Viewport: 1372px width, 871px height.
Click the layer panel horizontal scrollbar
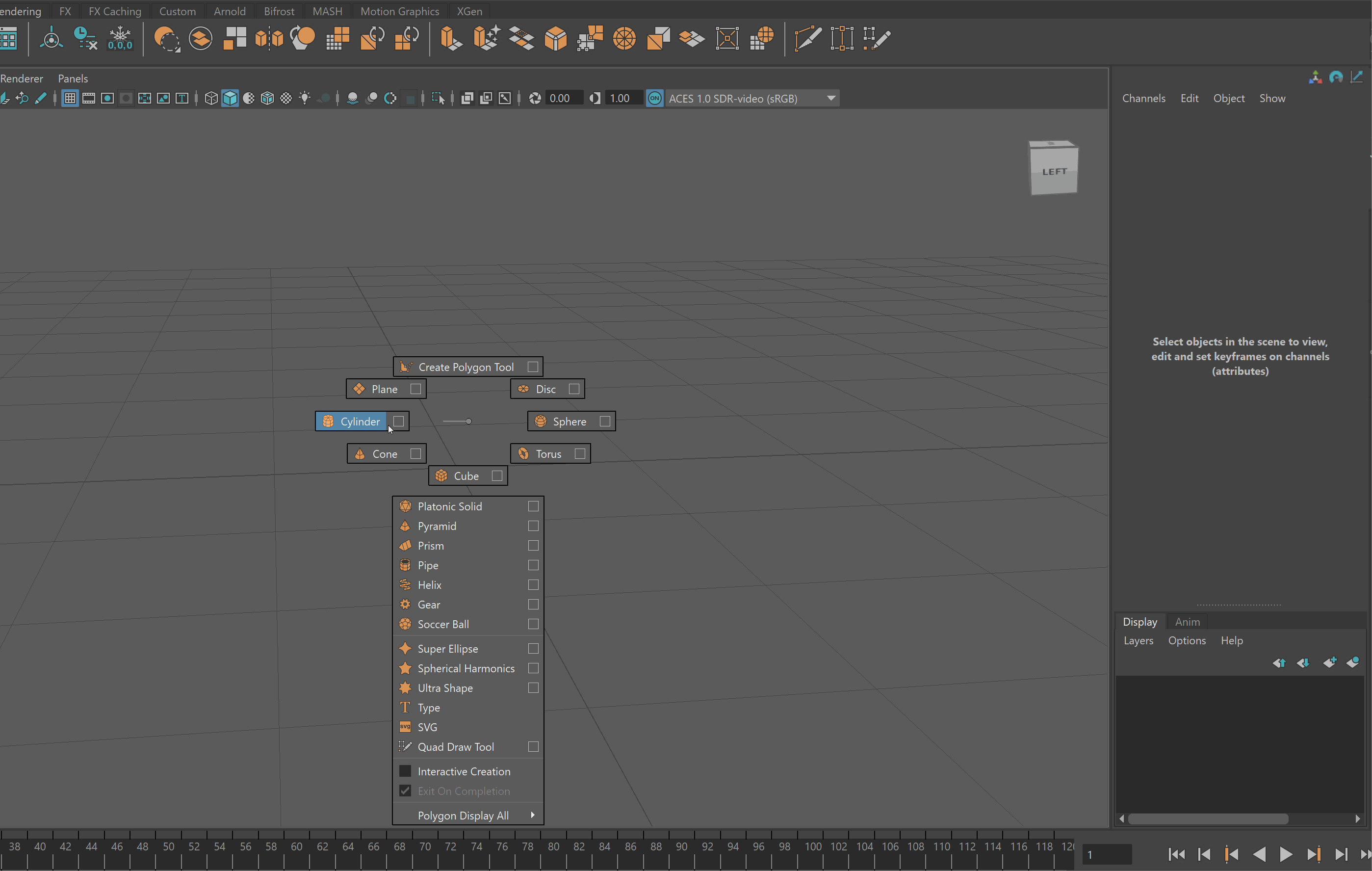point(1208,818)
